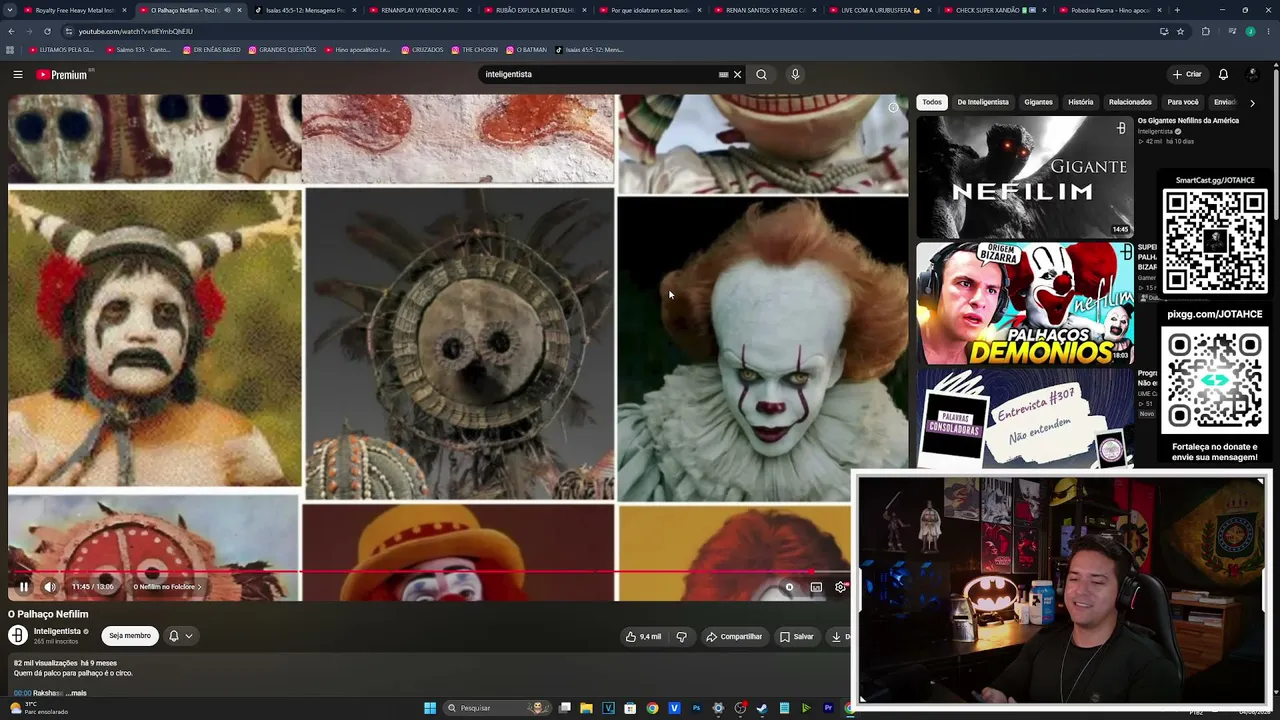
Task: Open the weather widget showing 'Parc ensolarado'
Action: [40, 708]
